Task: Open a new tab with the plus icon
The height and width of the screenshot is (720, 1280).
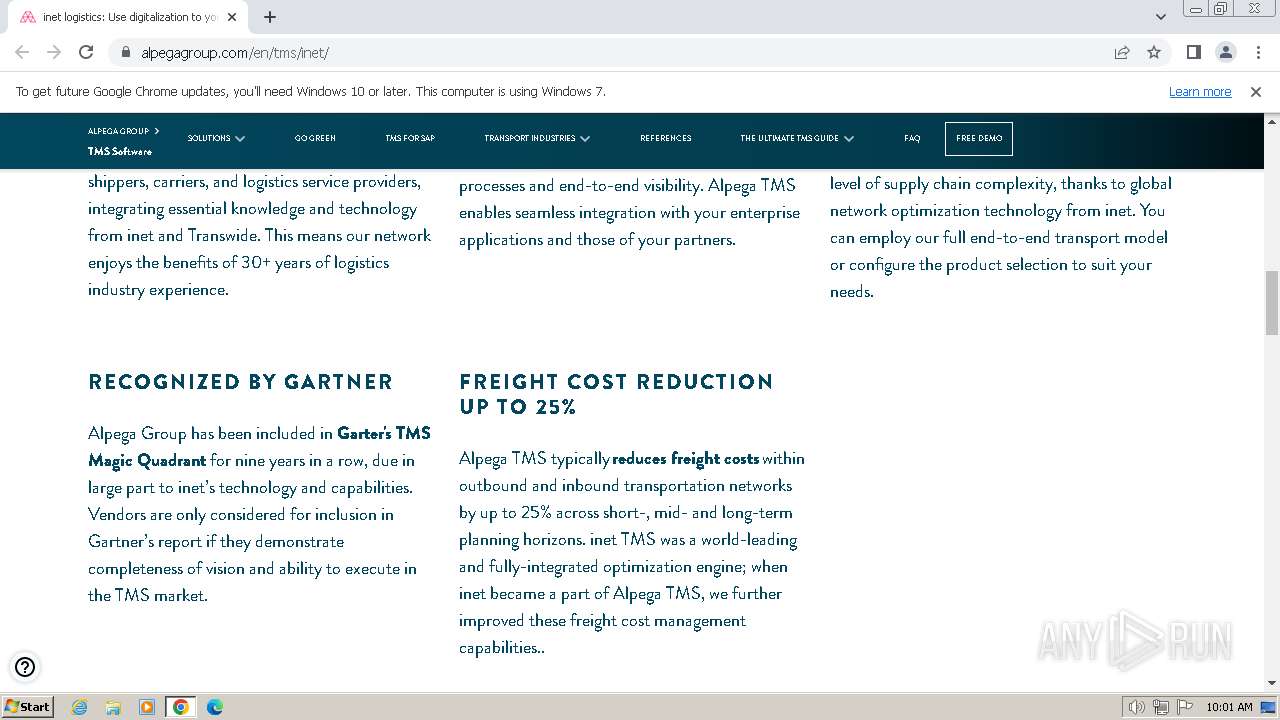Action: tap(270, 17)
